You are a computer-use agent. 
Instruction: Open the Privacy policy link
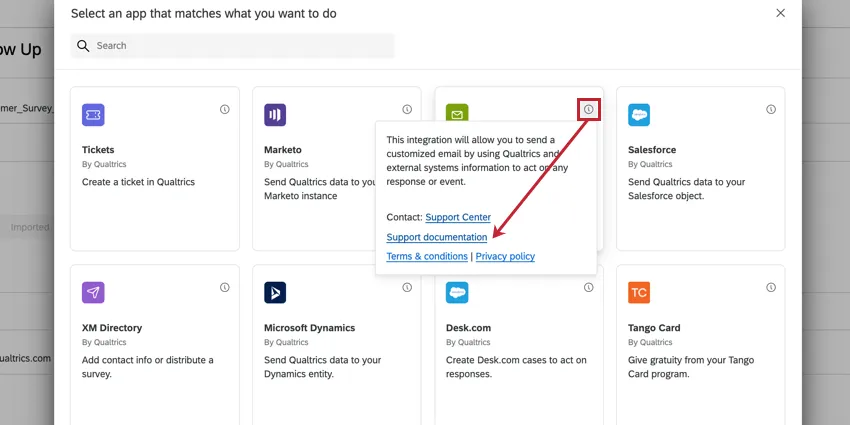click(x=505, y=256)
